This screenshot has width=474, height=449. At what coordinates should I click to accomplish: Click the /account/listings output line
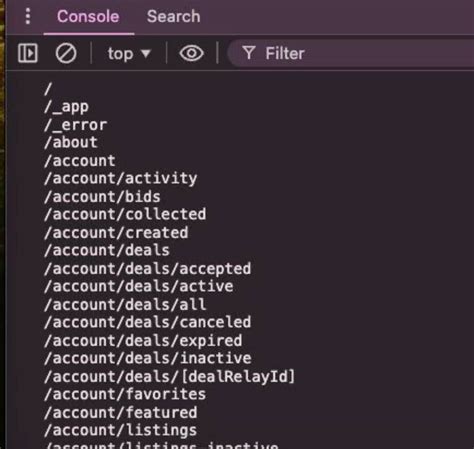click(x=121, y=431)
